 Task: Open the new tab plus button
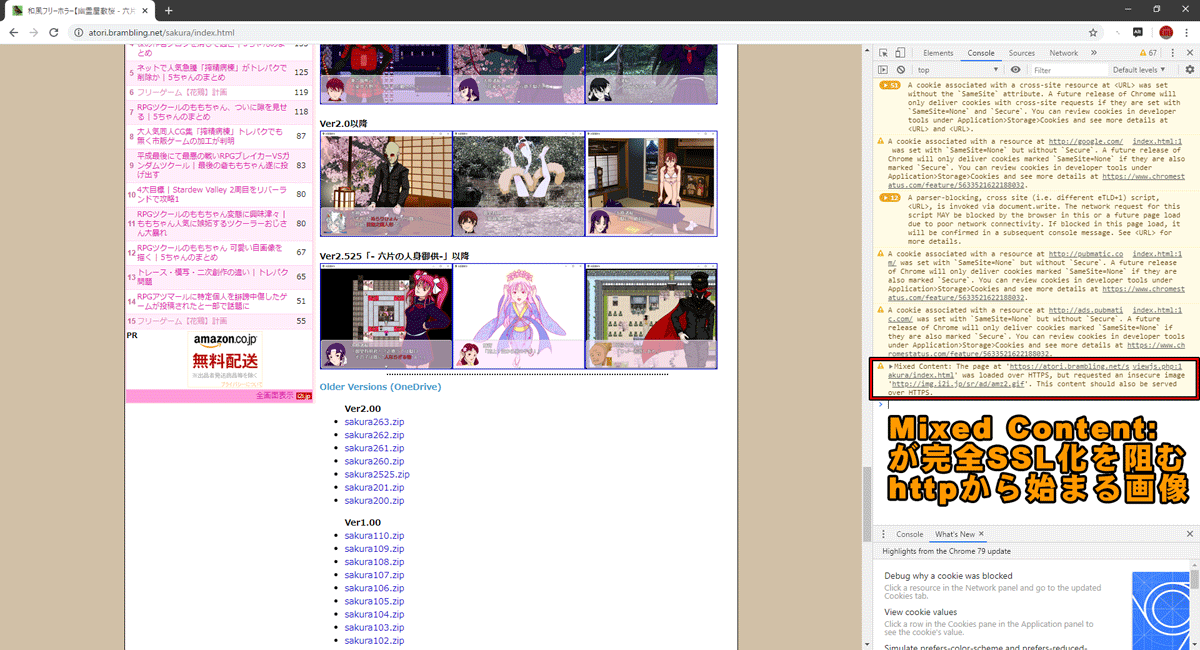click(x=169, y=10)
